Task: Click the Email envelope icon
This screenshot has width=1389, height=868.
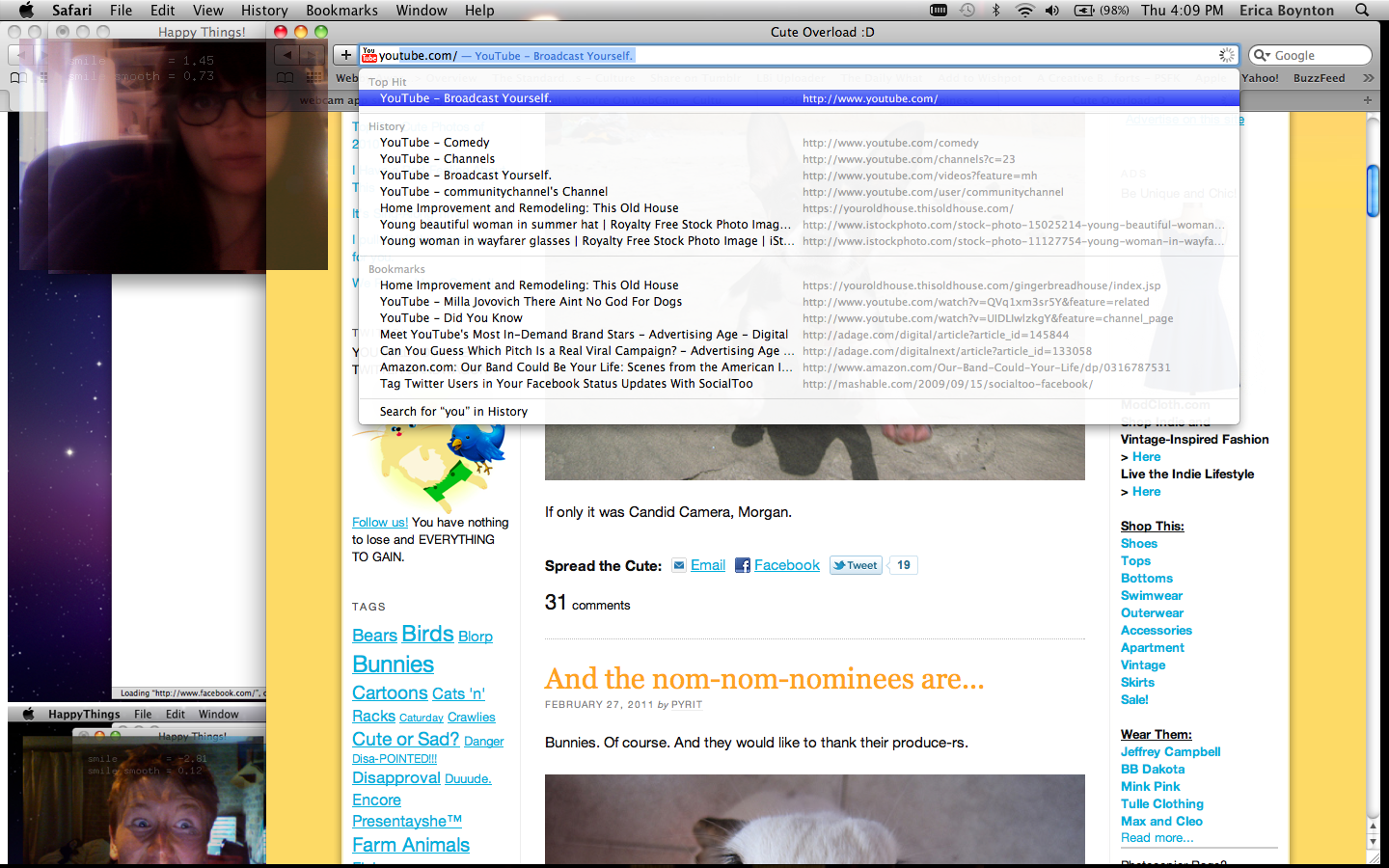Action: [x=679, y=565]
